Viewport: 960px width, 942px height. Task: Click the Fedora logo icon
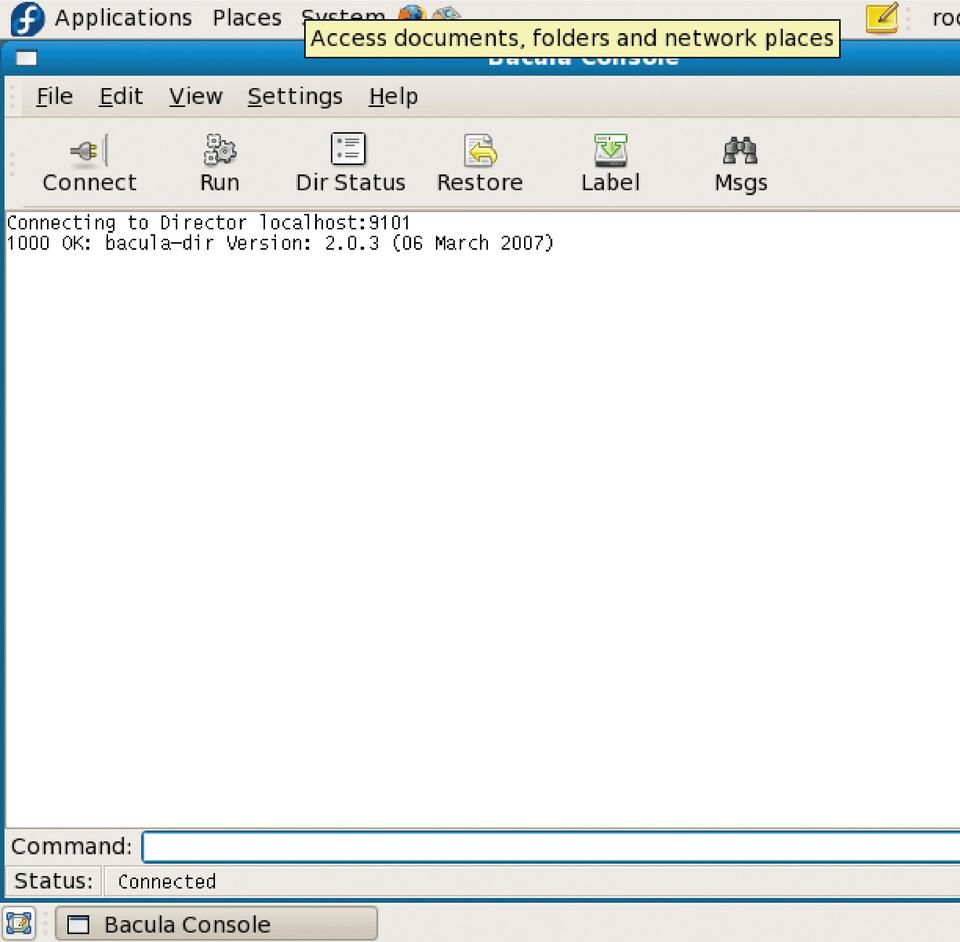tap(28, 19)
